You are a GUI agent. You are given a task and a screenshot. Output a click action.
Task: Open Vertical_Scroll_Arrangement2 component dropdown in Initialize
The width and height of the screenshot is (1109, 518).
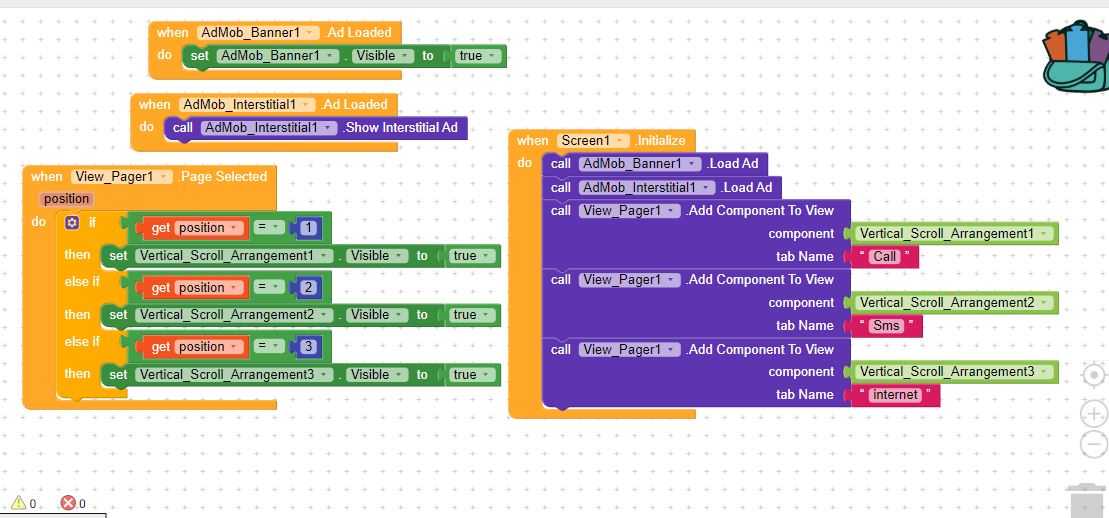tap(954, 303)
